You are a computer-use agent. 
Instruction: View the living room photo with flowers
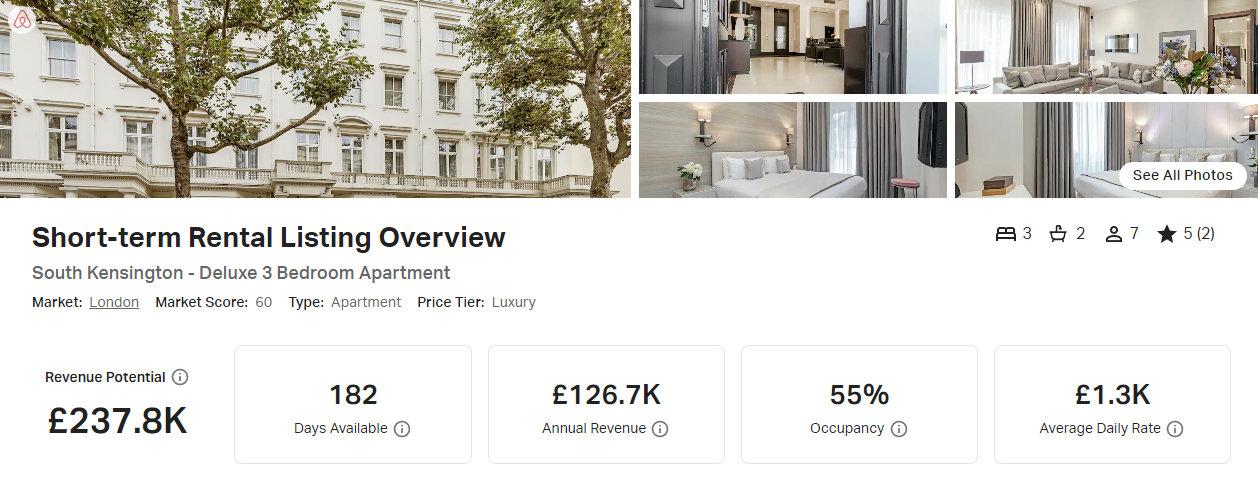coord(1106,47)
